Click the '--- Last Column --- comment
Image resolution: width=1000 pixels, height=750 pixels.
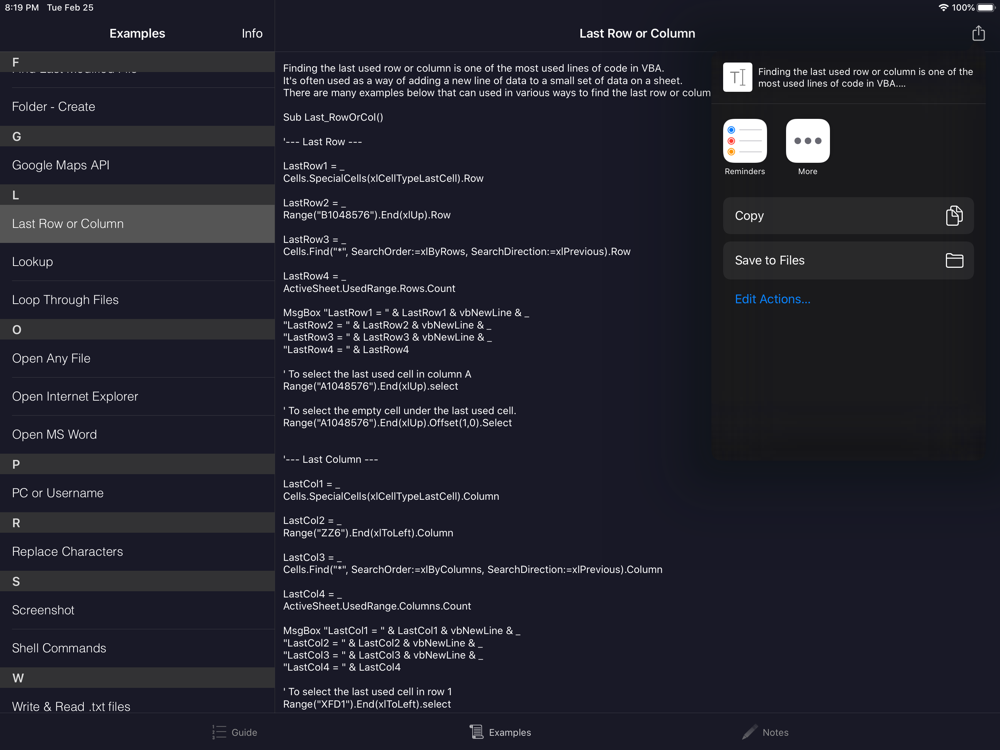coord(330,459)
